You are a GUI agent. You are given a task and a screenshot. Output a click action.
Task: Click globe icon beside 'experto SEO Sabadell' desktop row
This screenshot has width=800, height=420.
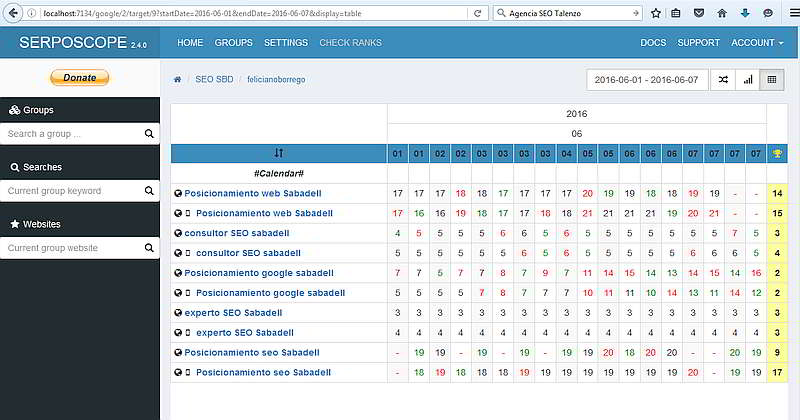tap(178, 313)
